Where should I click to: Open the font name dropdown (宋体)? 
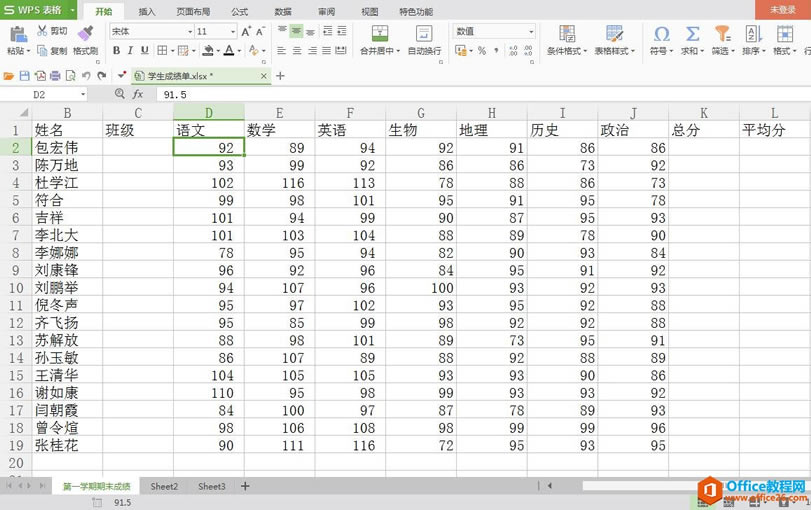coord(190,32)
